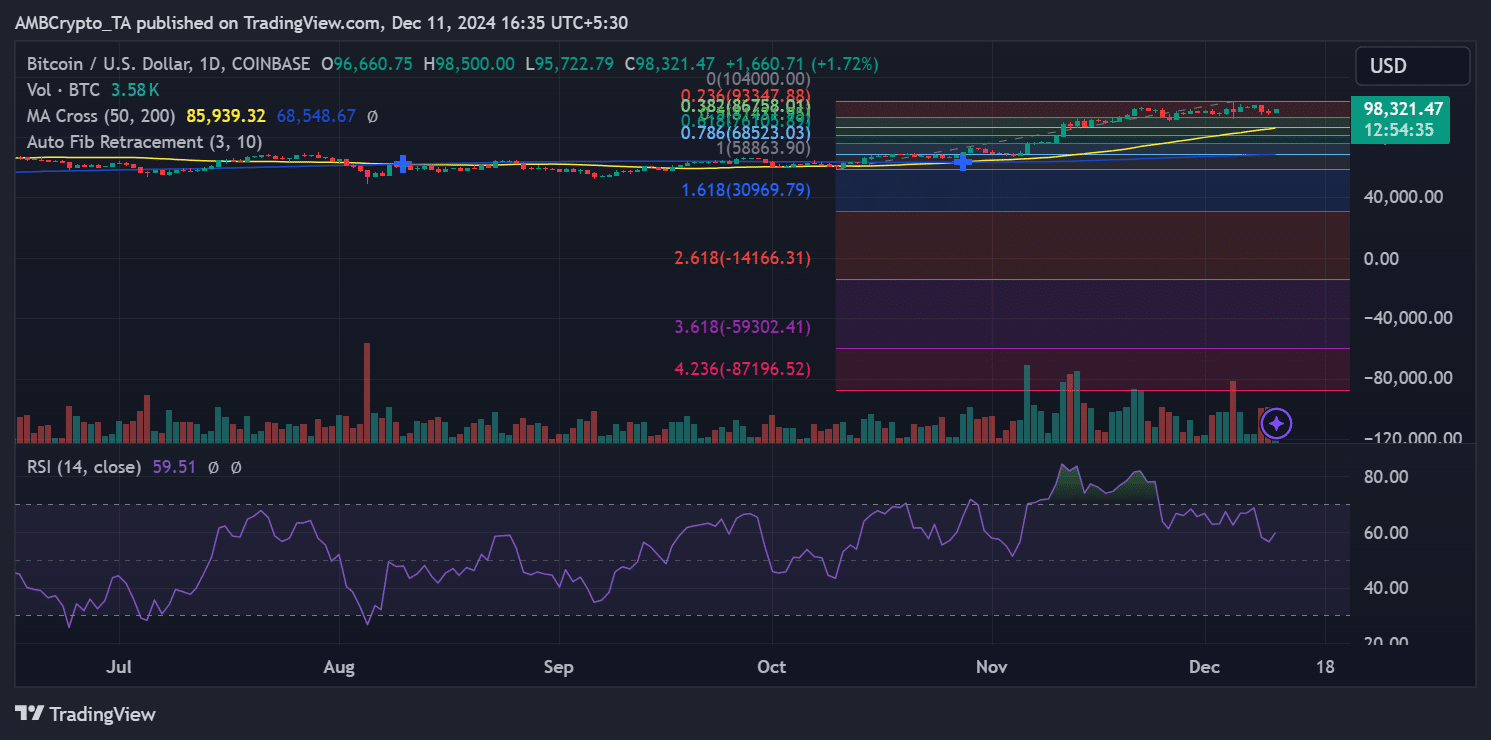1491x740 pixels.
Task: Click the TradingView logo
Action: tap(86, 714)
